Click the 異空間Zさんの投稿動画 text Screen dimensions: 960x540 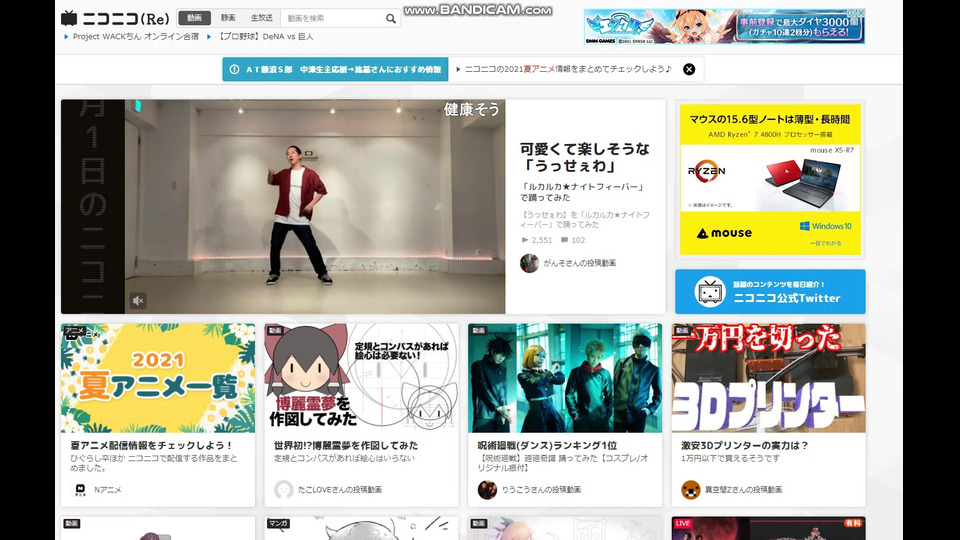coord(743,490)
